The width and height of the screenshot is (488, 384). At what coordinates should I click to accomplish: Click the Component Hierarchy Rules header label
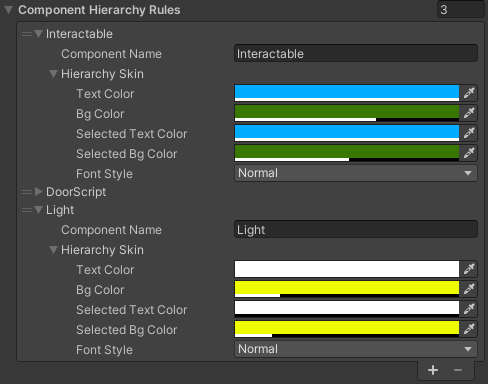click(x=99, y=10)
